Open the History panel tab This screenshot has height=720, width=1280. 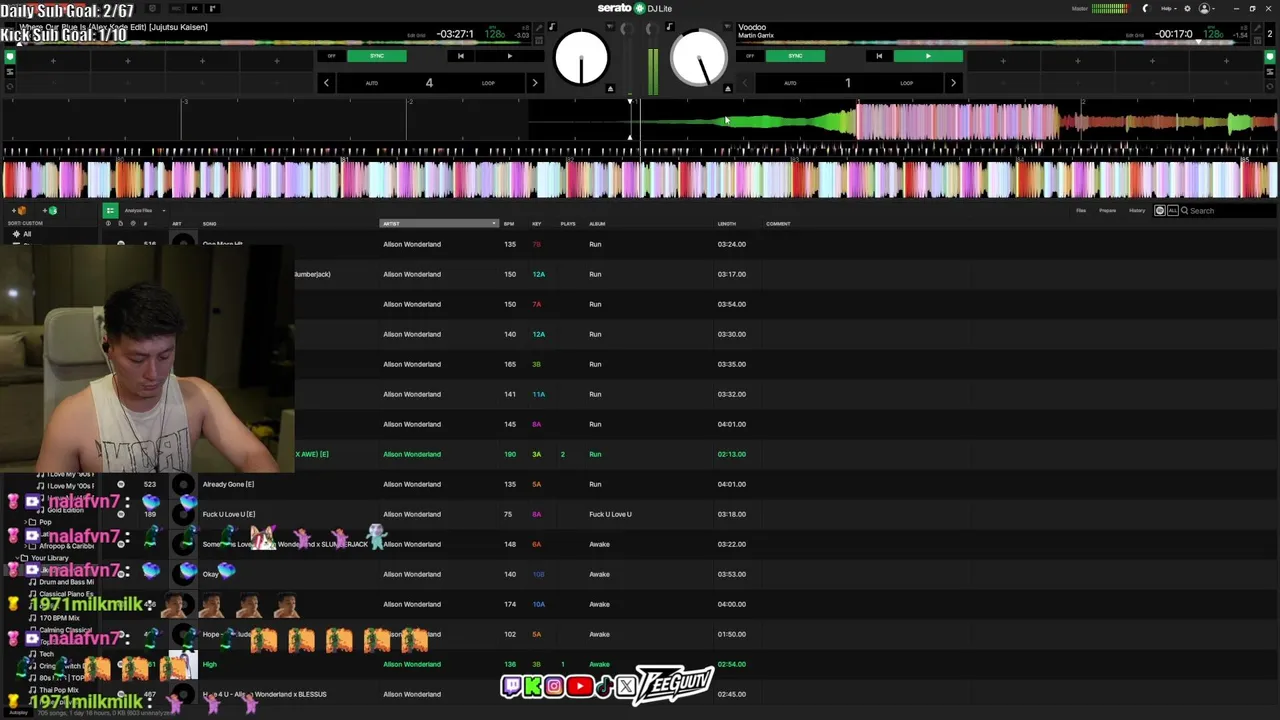coord(1137,211)
